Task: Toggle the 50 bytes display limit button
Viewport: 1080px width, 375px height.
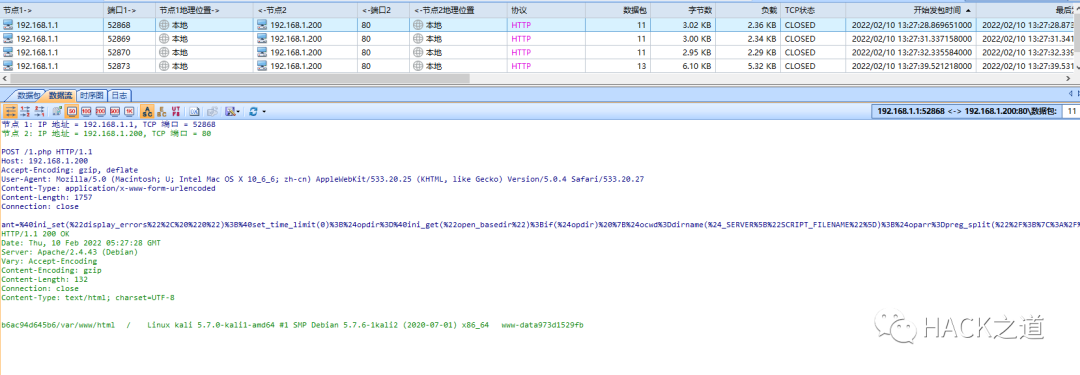Action: pos(72,111)
